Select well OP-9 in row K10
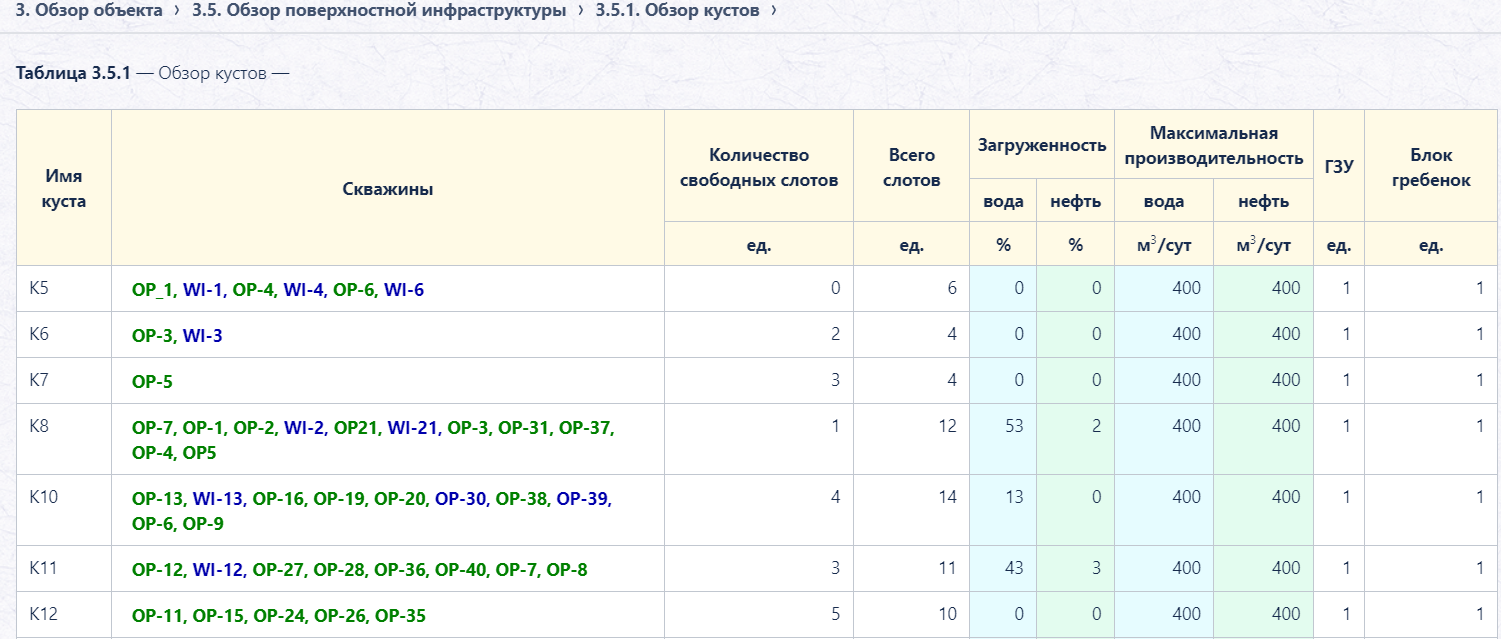The height and width of the screenshot is (639, 1501). [x=203, y=524]
